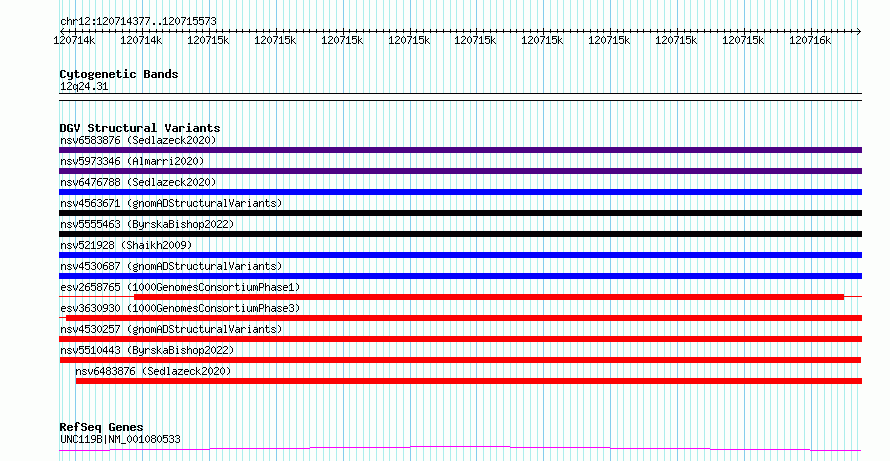Click the red bar for esv2658765
The width and height of the screenshot is (890, 461).
pos(489,297)
